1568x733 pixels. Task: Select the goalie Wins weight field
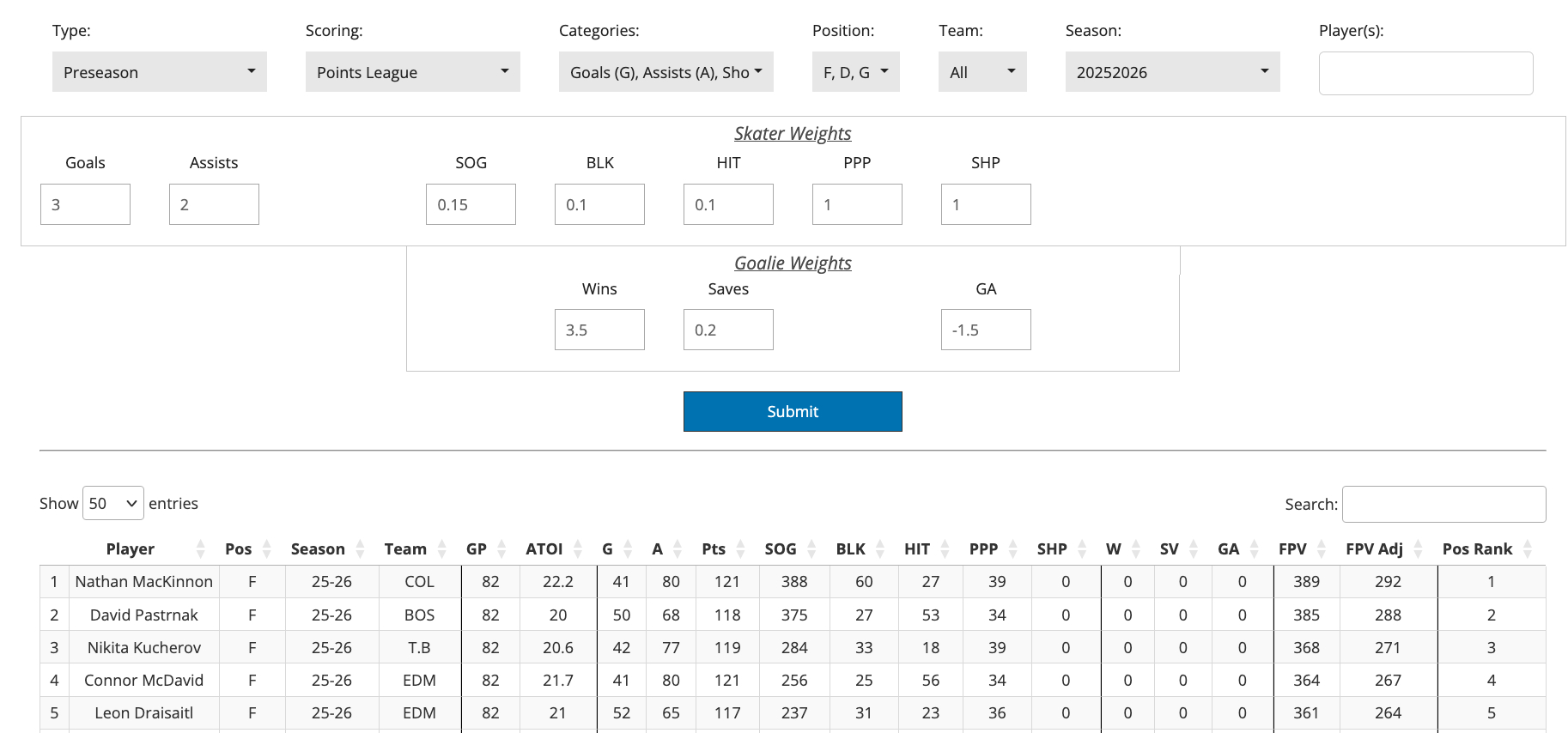pos(599,330)
